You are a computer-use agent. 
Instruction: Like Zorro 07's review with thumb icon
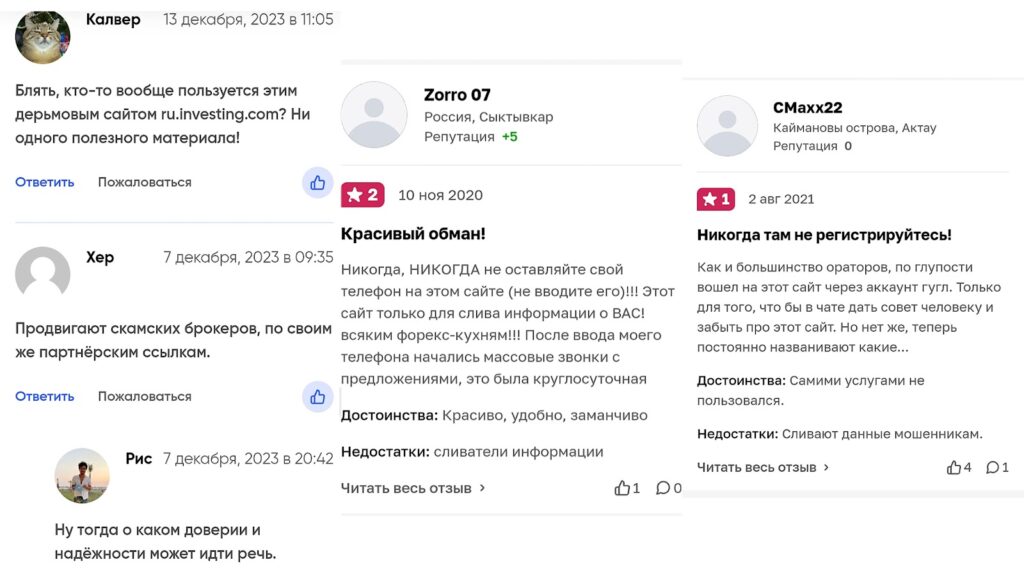click(621, 489)
